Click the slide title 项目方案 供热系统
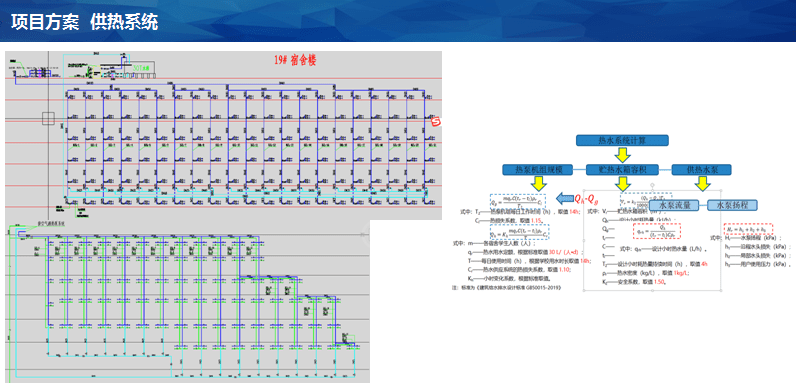The image size is (796, 385). click(x=84, y=23)
